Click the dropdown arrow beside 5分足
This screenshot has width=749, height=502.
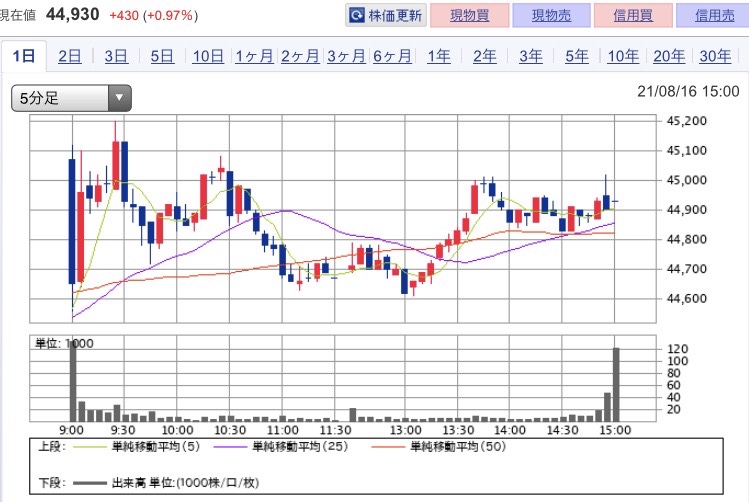point(119,98)
